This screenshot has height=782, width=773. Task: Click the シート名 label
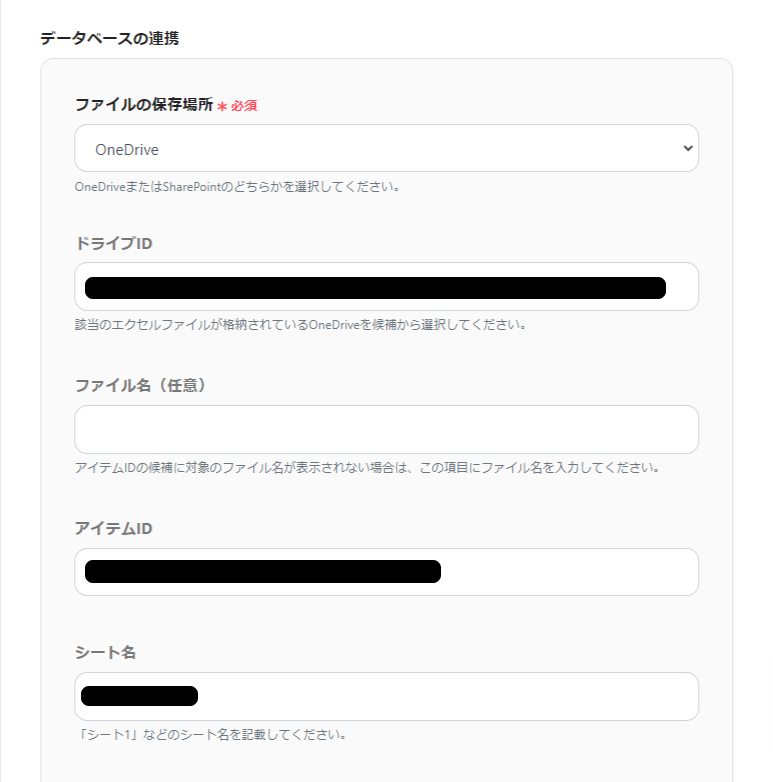coord(105,652)
